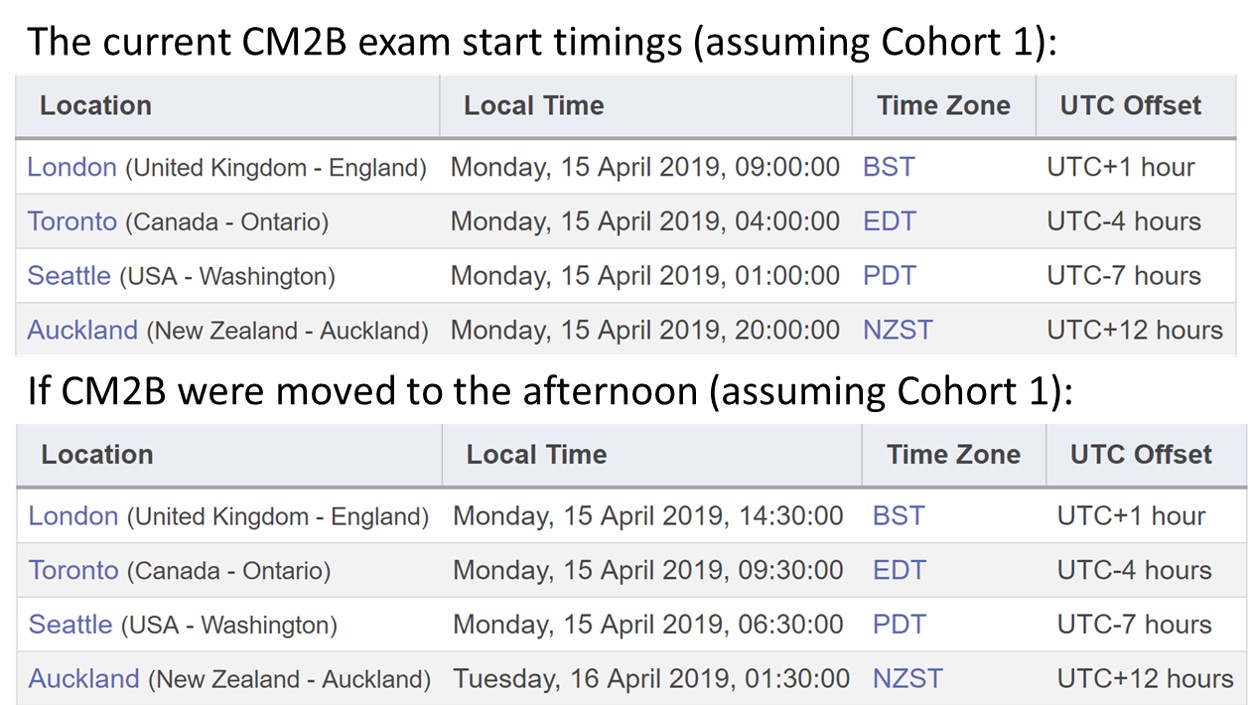Click EDT time zone link in first table
The image size is (1252, 705).
[889, 221]
